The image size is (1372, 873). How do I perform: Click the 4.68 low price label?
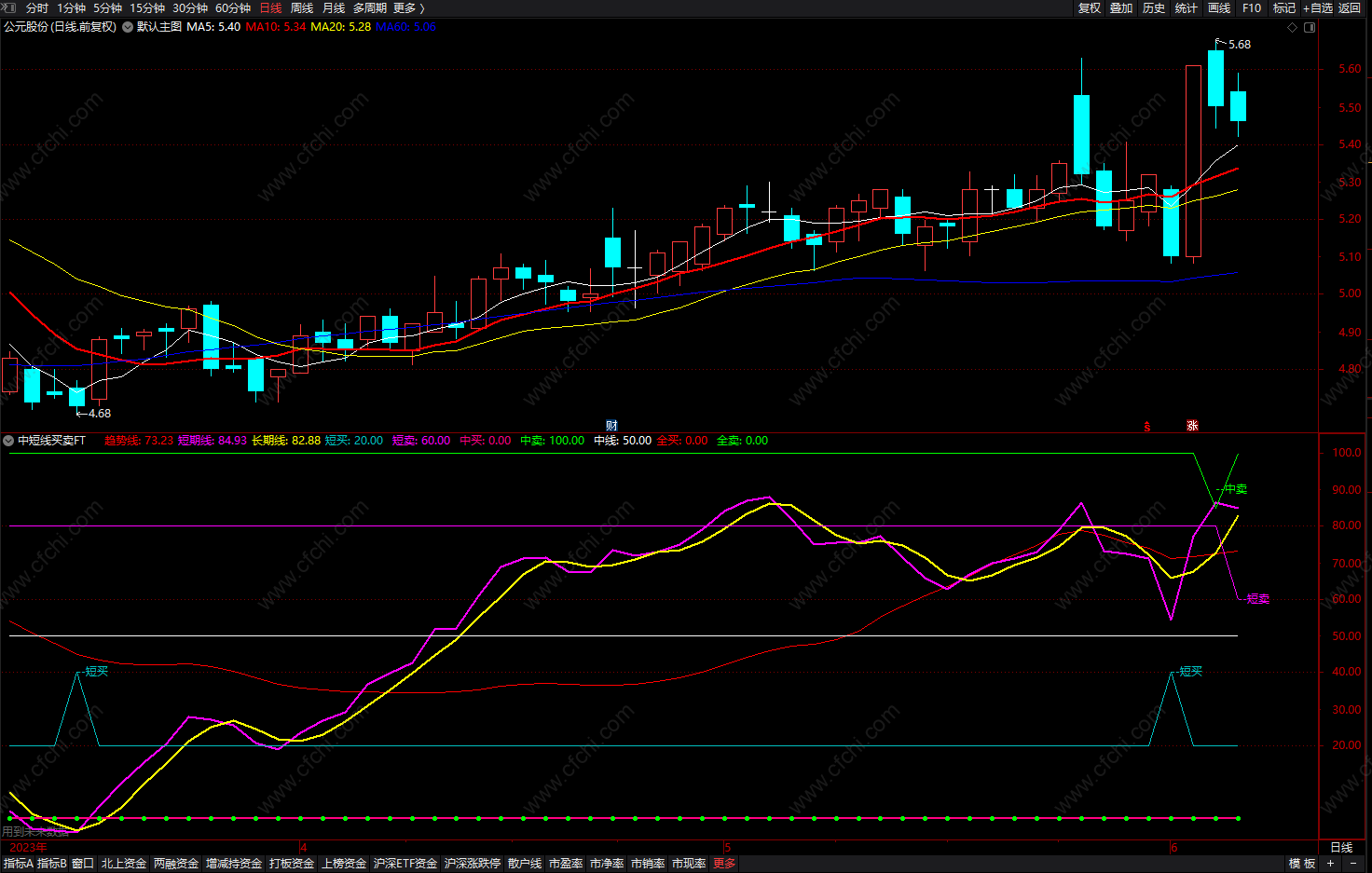click(100, 414)
